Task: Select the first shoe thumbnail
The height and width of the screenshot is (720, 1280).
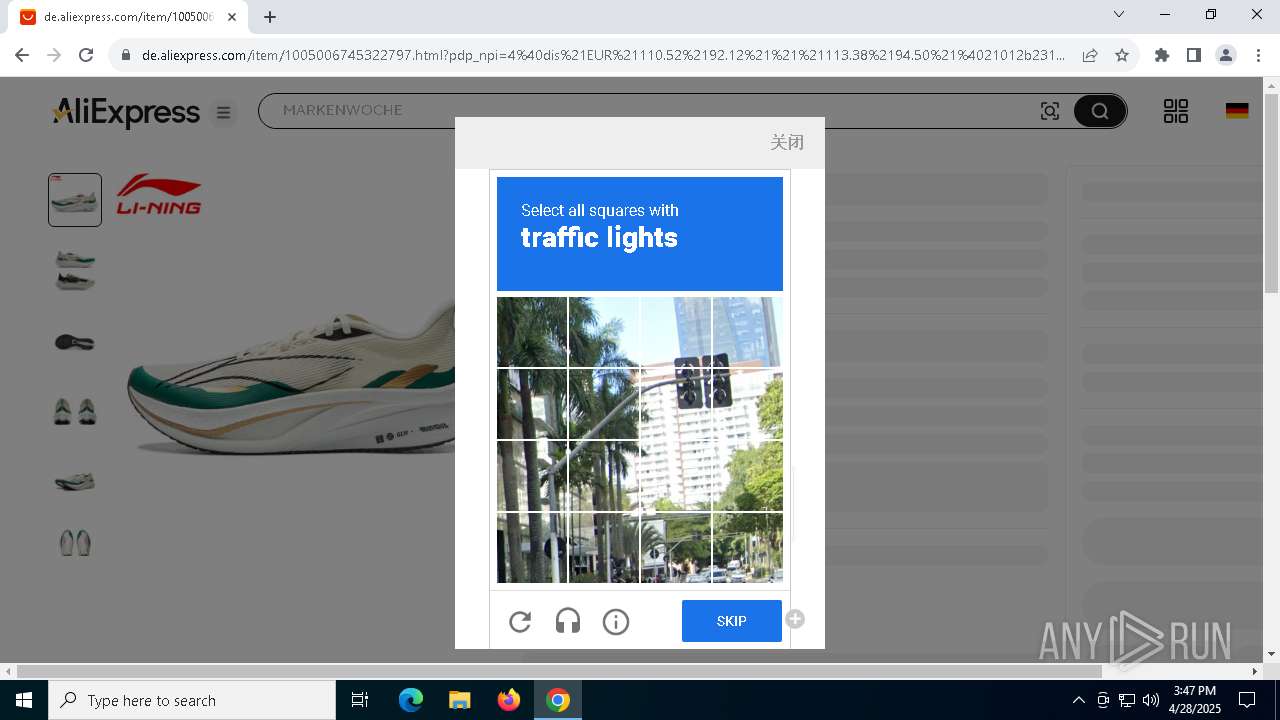Action: [x=75, y=200]
